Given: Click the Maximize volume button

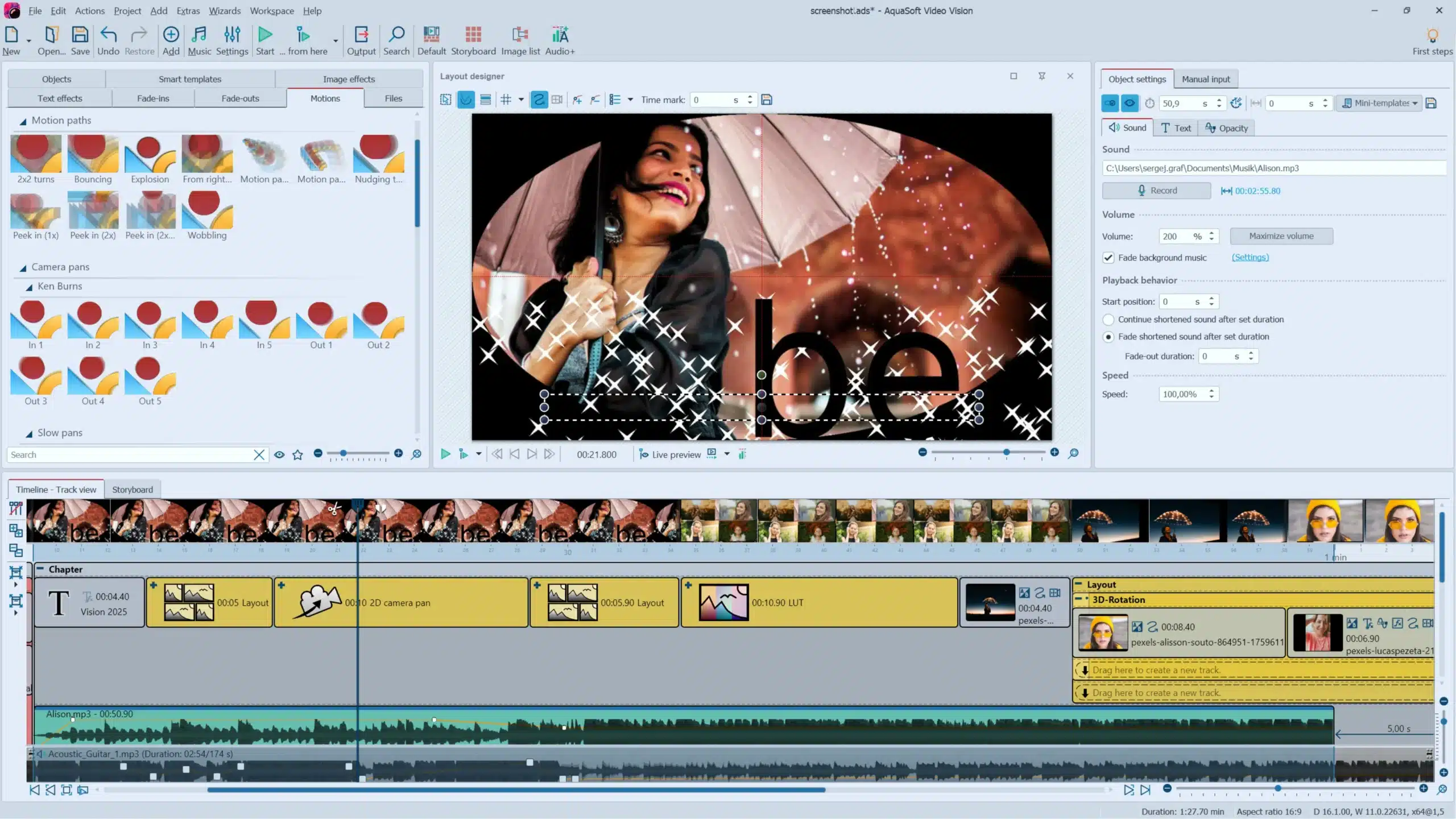Looking at the screenshot, I should point(1281,236).
